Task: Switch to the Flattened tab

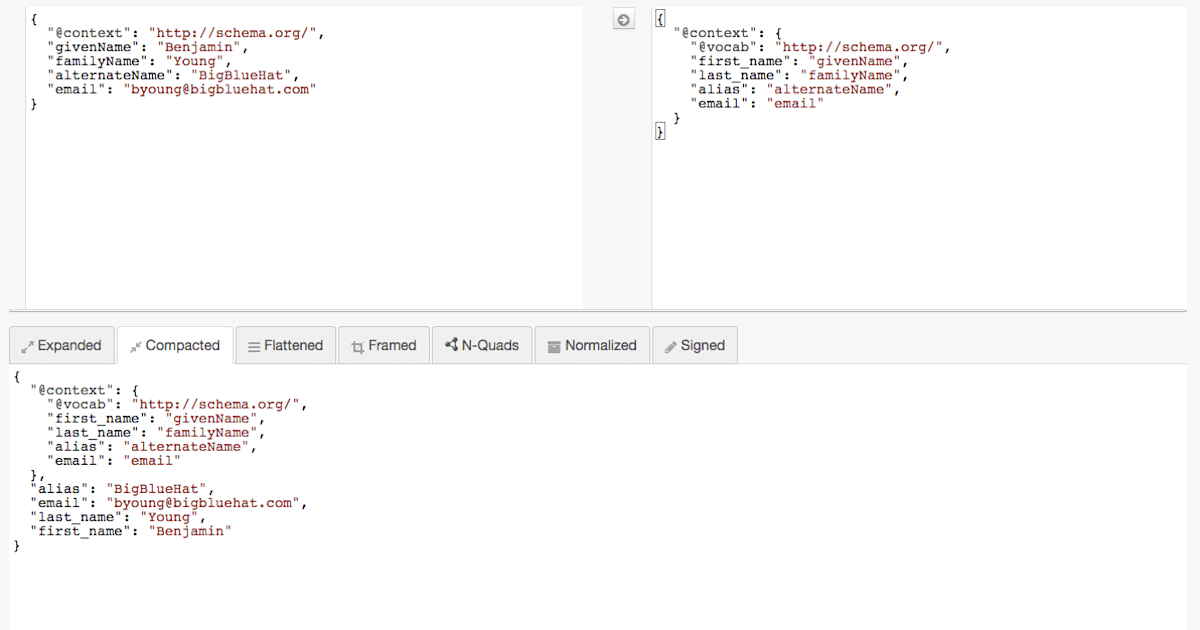Action: click(285, 345)
